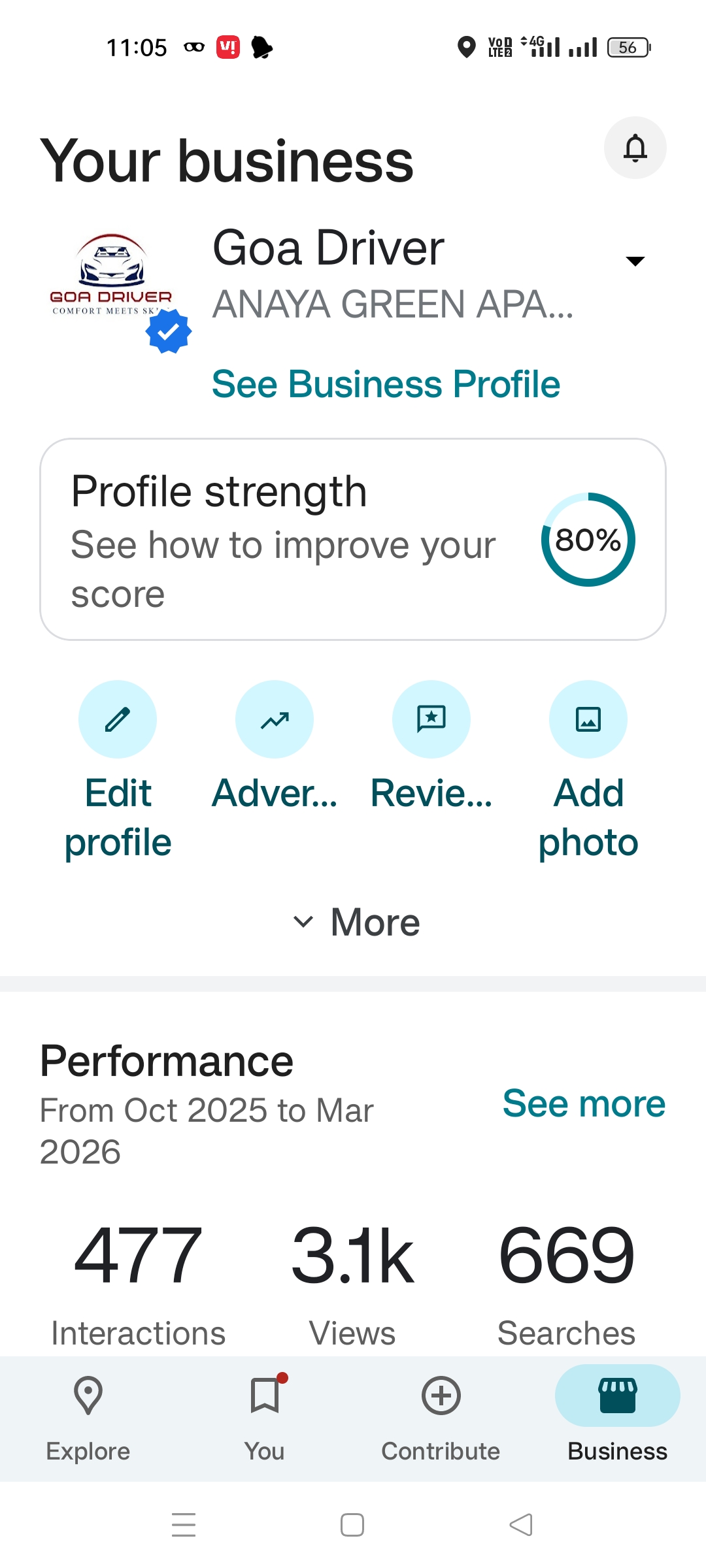Tap the 80% profile strength progress ring
This screenshot has height=1568, width=706.
[588, 540]
